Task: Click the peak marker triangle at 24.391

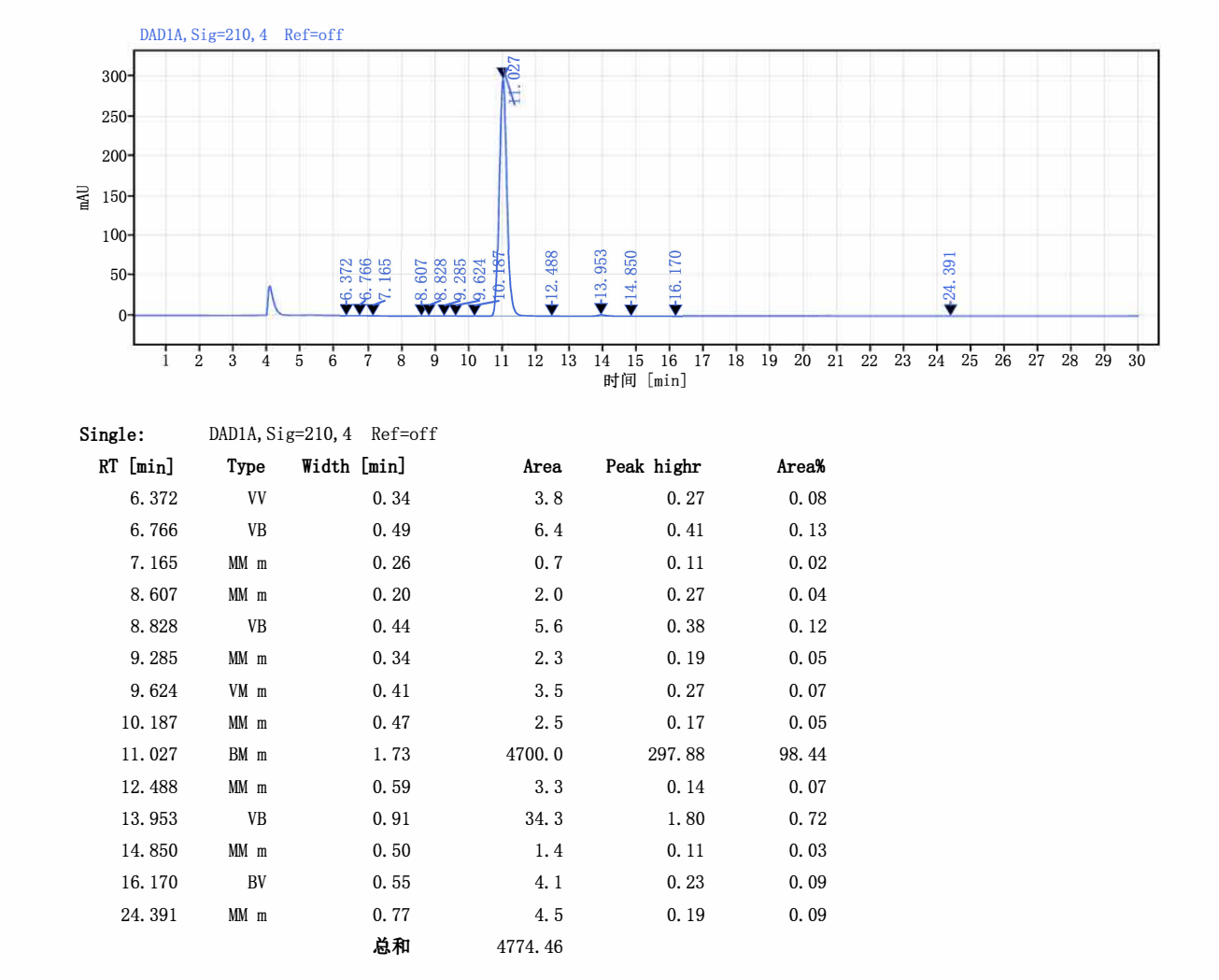Action: [950, 309]
